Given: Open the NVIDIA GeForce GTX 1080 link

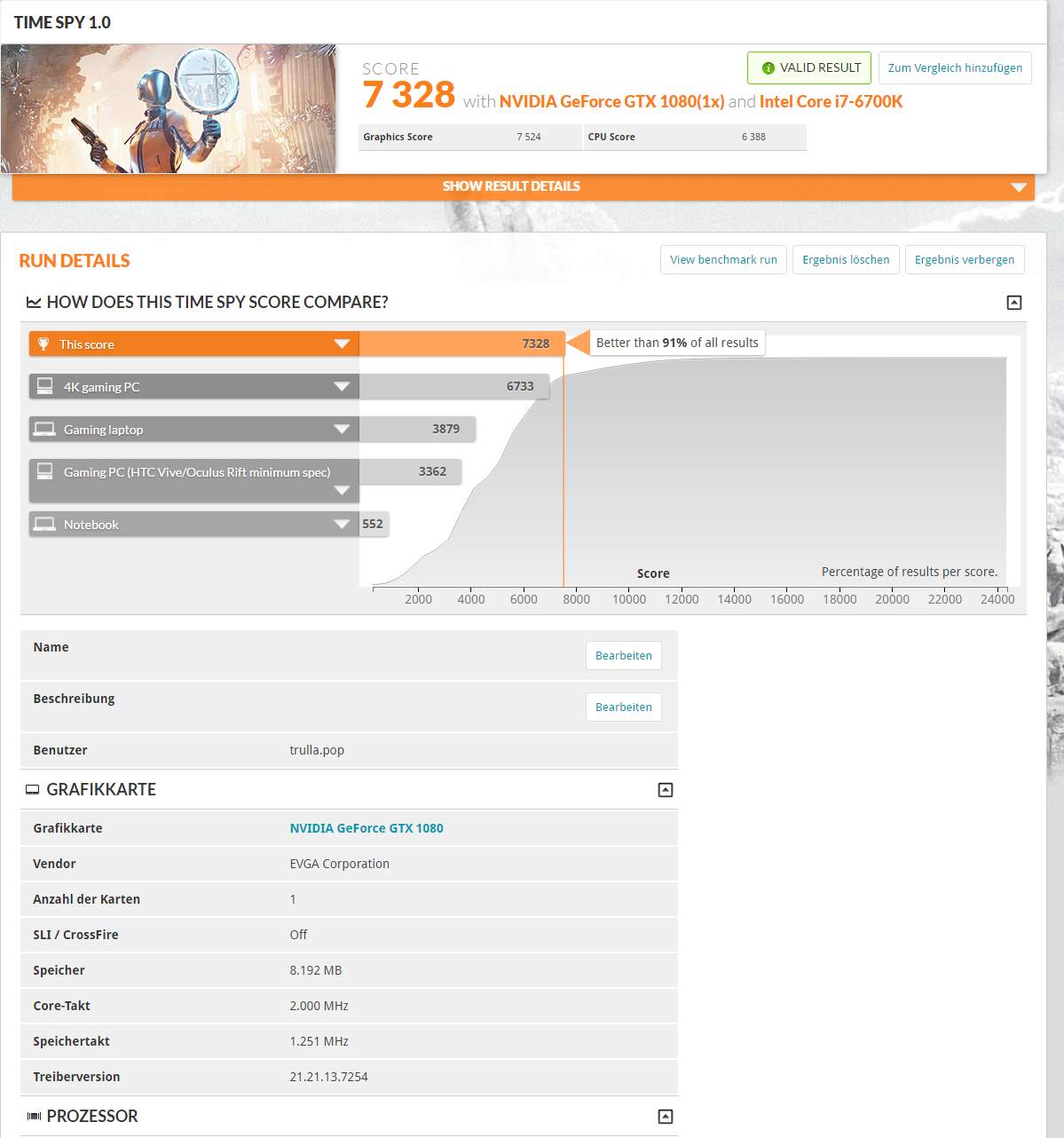Looking at the screenshot, I should pos(366,828).
